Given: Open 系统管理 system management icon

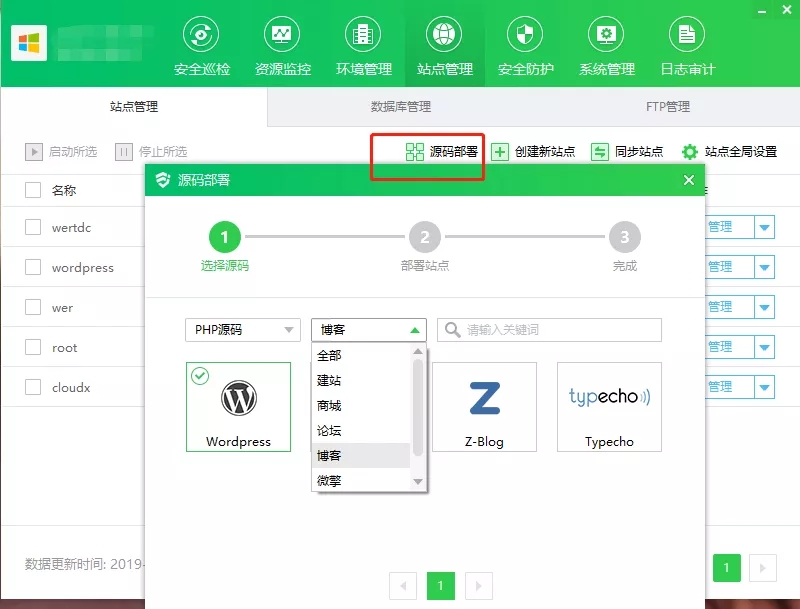Looking at the screenshot, I should point(606,35).
